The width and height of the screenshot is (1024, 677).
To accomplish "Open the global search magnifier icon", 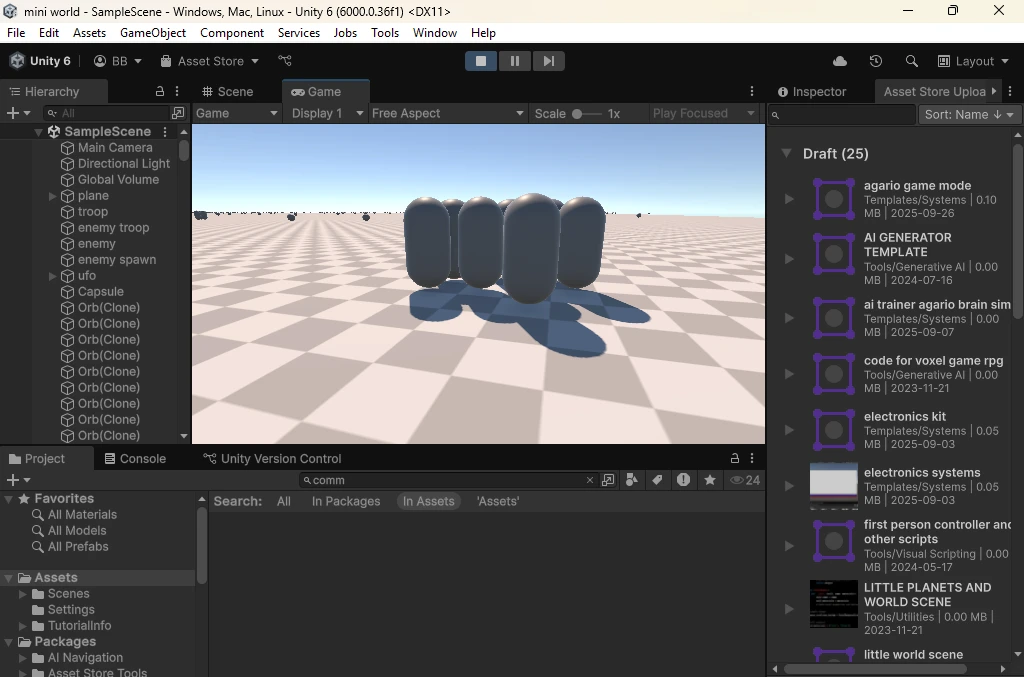I will coord(912,61).
